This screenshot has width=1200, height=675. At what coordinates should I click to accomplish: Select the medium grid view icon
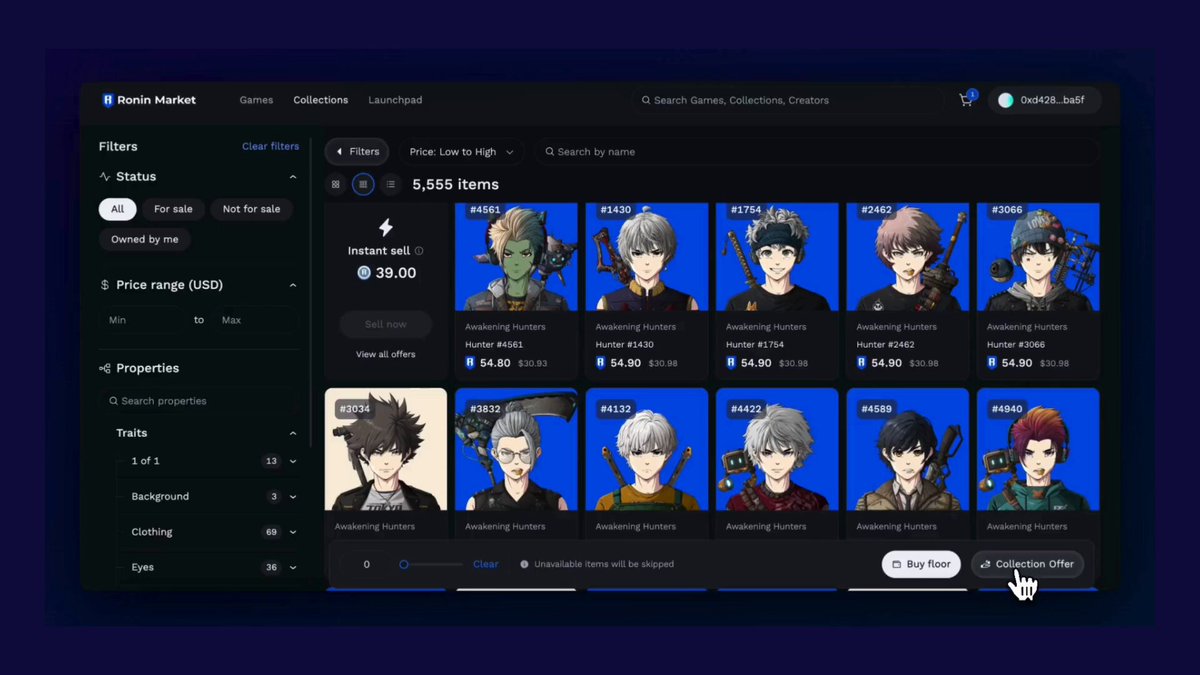tap(363, 184)
